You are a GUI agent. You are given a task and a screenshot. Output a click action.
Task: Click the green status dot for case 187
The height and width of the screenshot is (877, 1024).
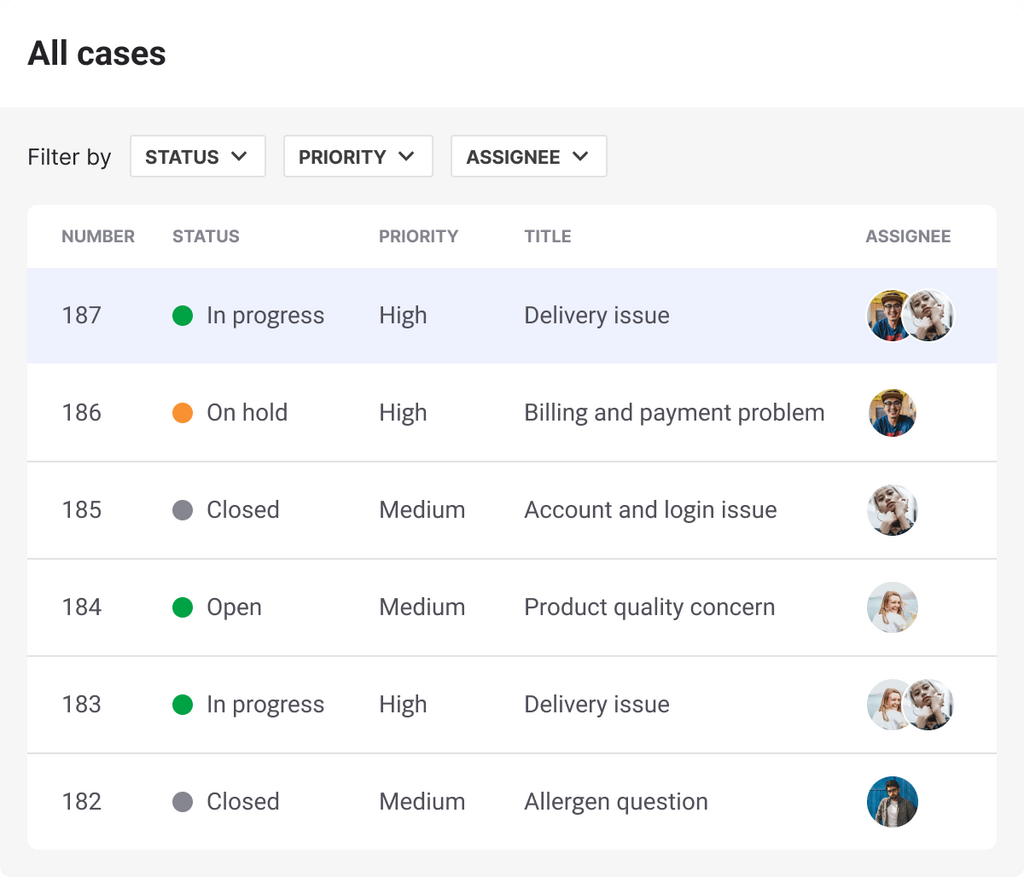[x=182, y=316]
